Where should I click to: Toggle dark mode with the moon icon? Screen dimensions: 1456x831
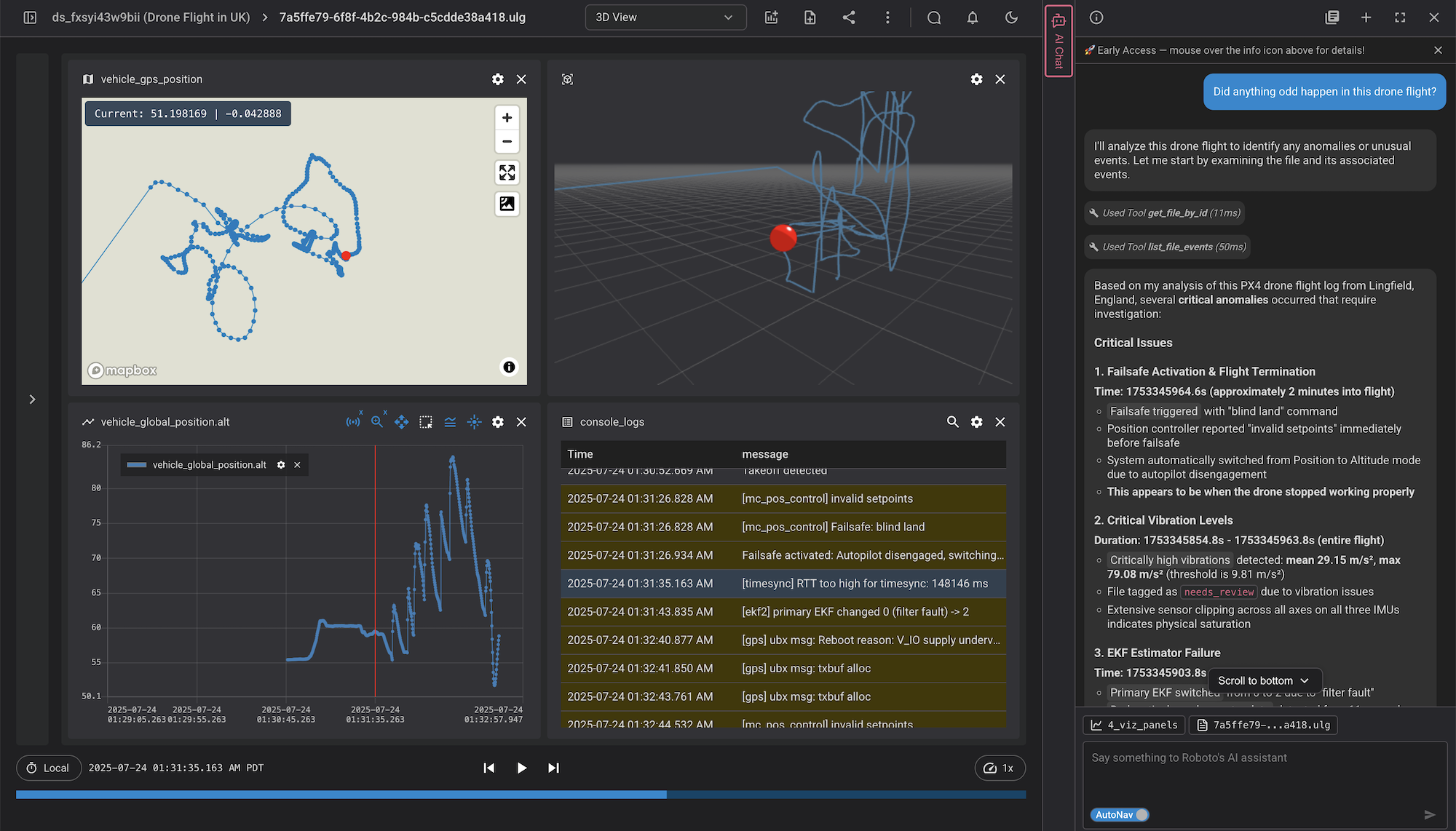click(x=1011, y=17)
